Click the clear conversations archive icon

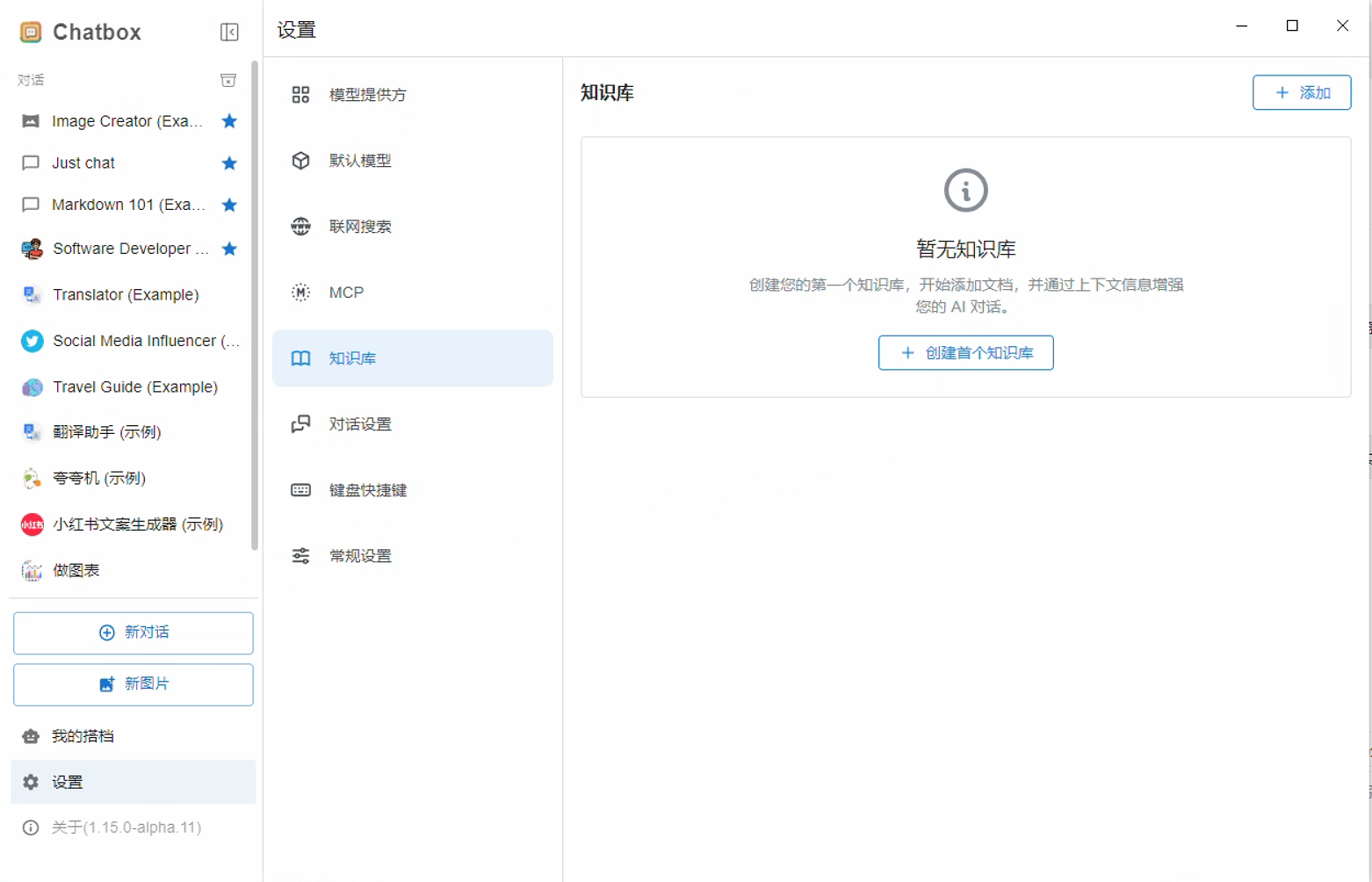coord(228,81)
